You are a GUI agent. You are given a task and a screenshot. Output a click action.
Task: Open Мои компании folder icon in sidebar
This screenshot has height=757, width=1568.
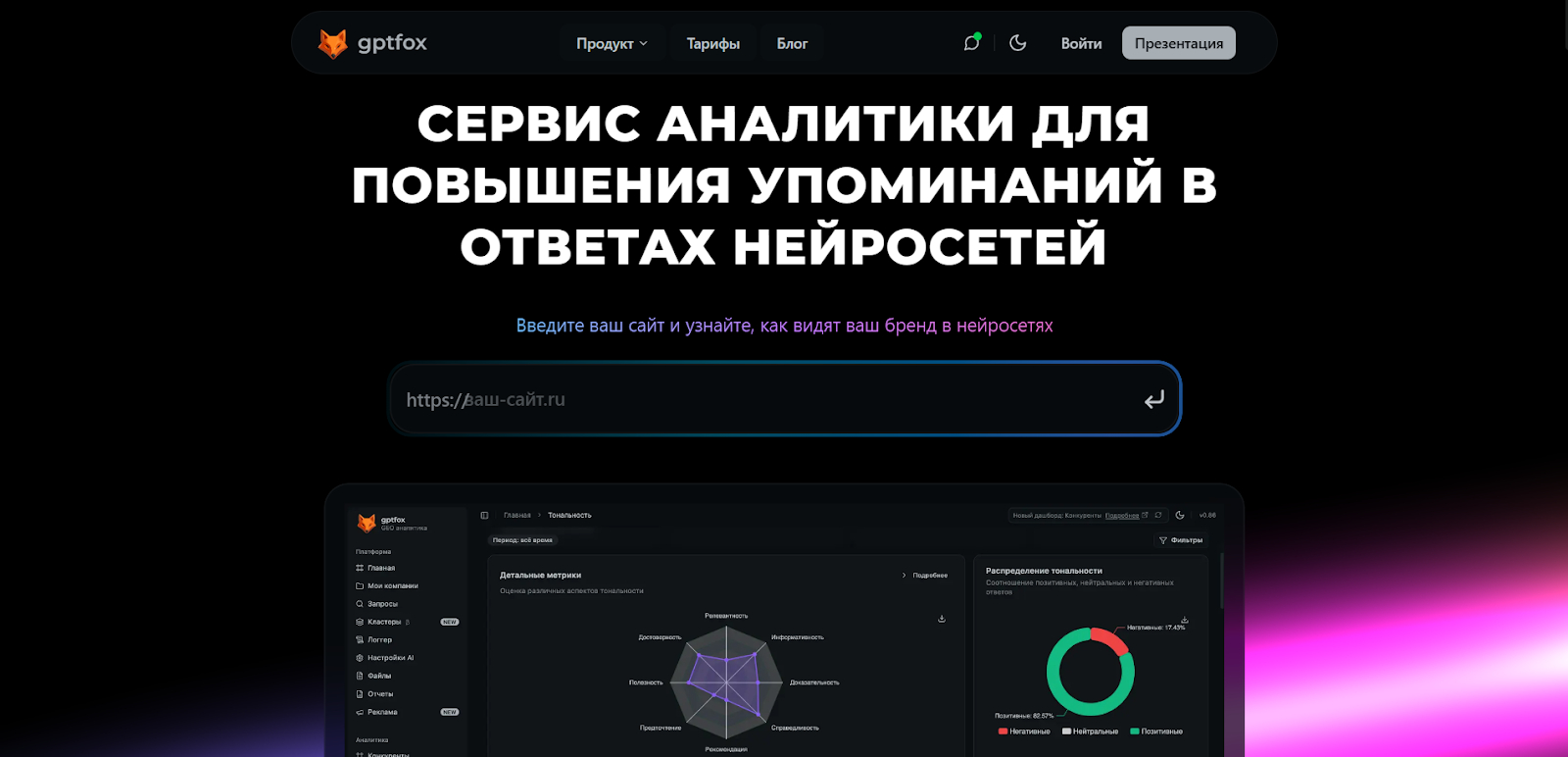coord(360,585)
